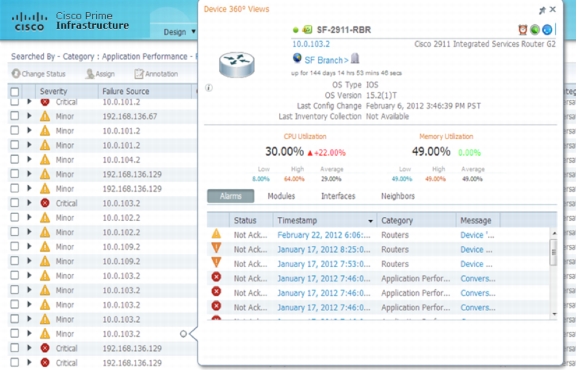Image resolution: width=578 pixels, height=371 pixels.
Task: Check the row for 192.168.136.67
Action: (15, 116)
